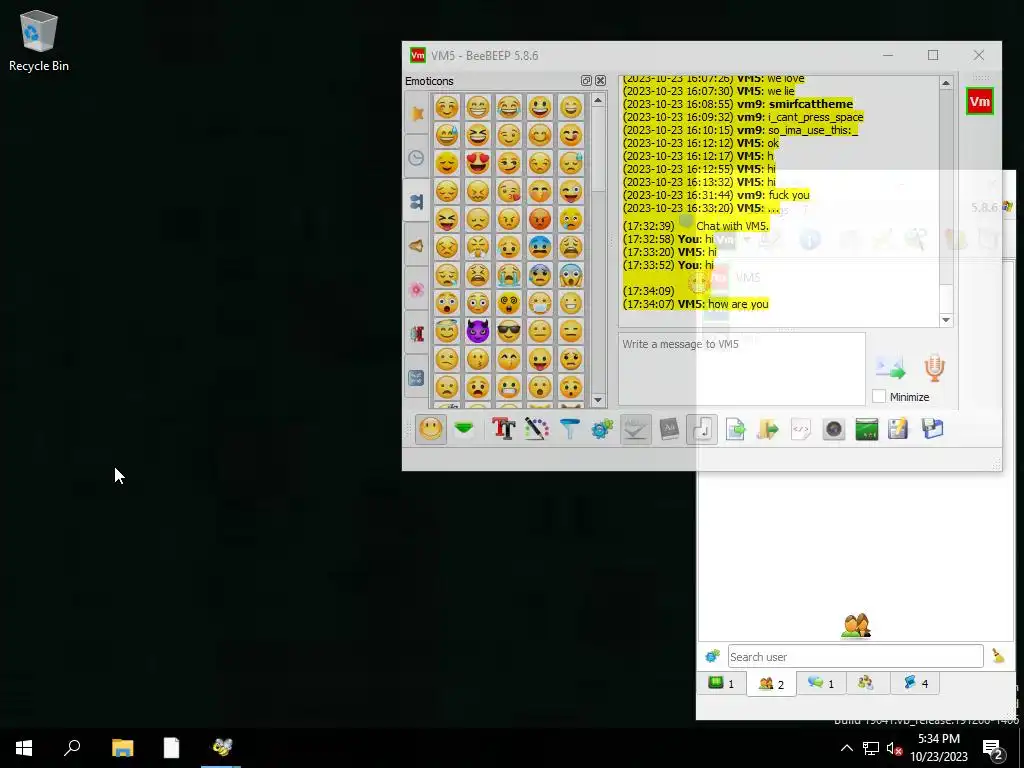The height and width of the screenshot is (768, 1024).
Task: Insert the dizzy spiral-eyes emoji
Action: click(509, 303)
